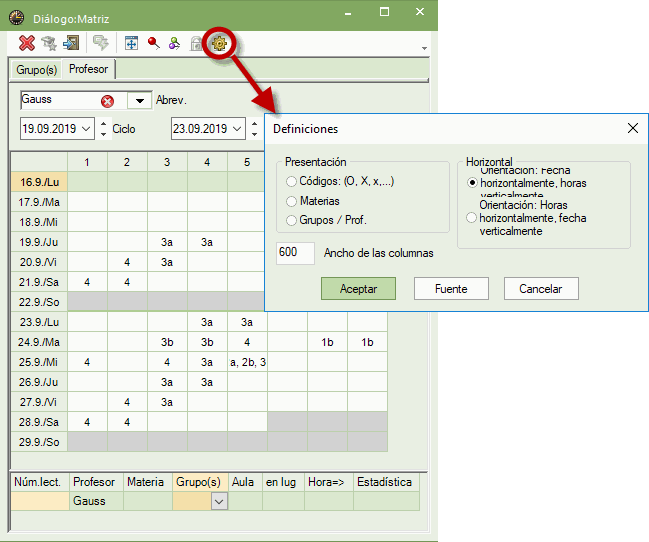Expand the toolbar overflow arrow

(x=424, y=48)
